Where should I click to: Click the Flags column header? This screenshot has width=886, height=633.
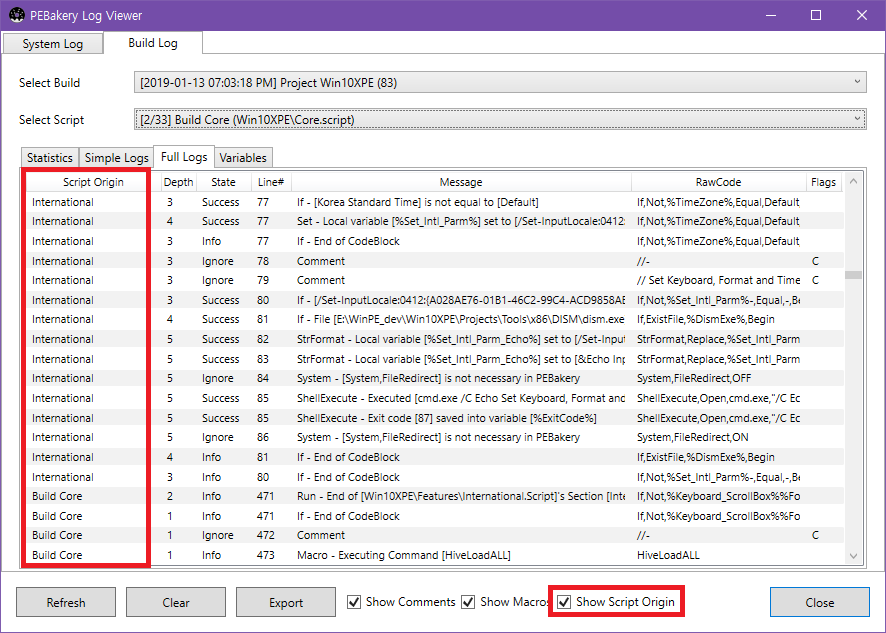tap(822, 181)
